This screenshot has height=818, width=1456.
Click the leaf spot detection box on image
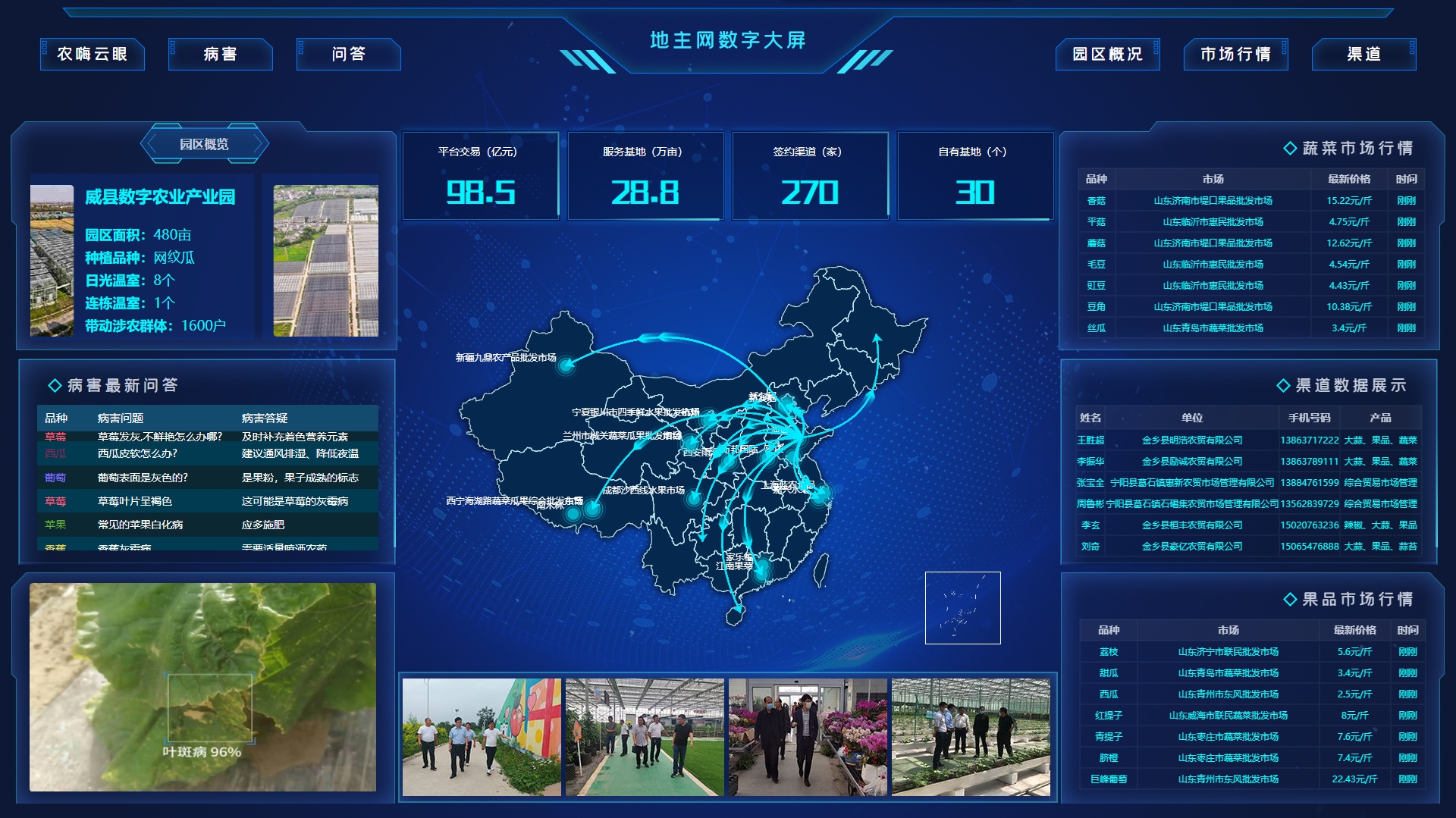(x=209, y=707)
